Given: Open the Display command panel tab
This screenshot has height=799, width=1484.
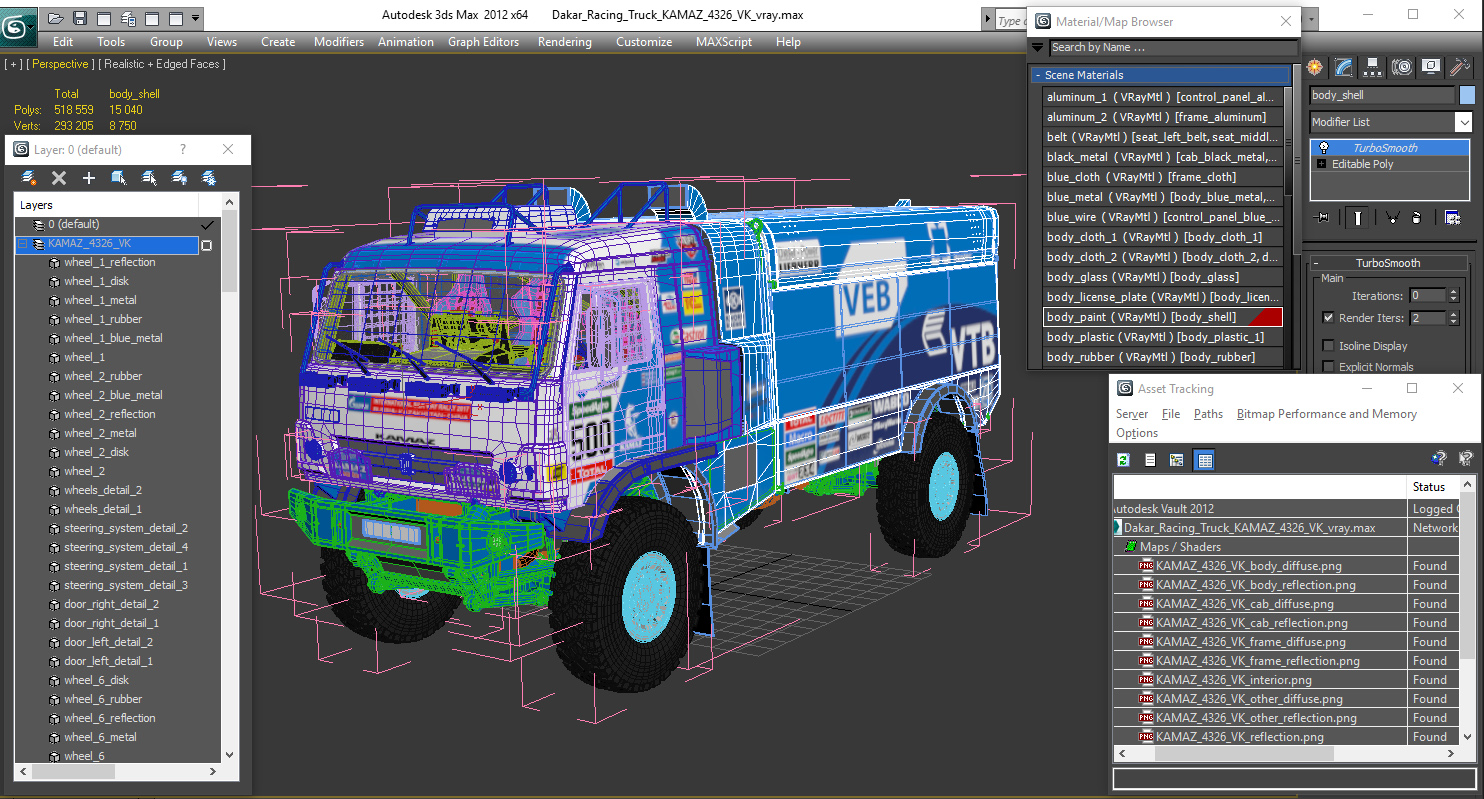Looking at the screenshot, I should [x=1431, y=67].
